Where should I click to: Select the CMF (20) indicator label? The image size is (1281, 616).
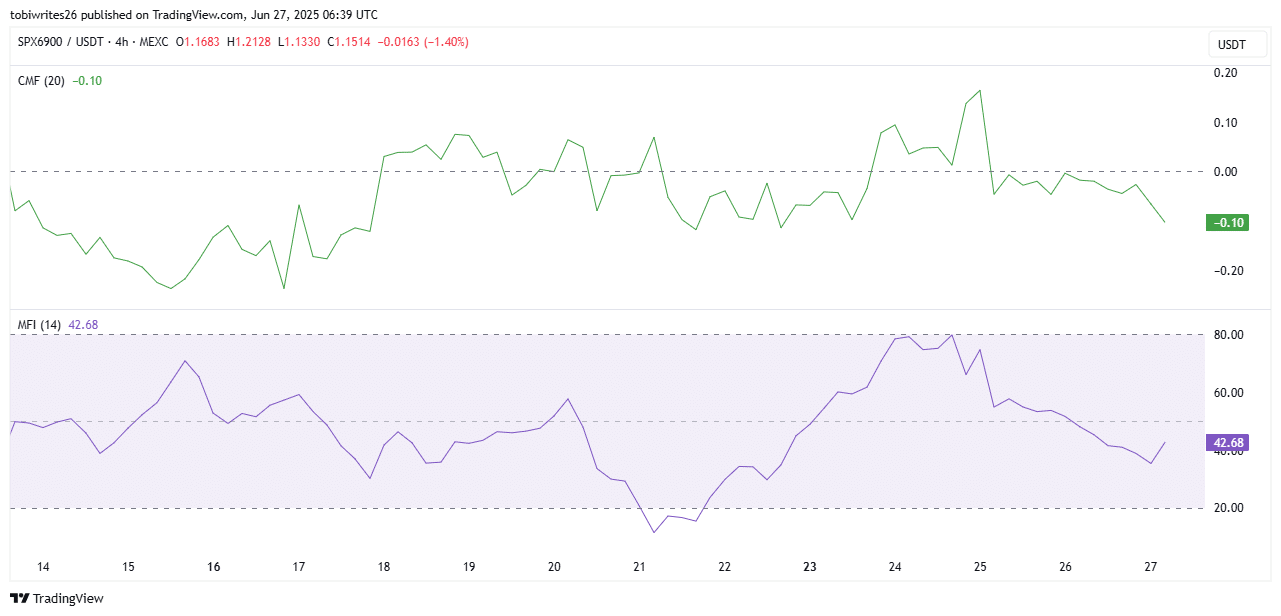click(41, 81)
